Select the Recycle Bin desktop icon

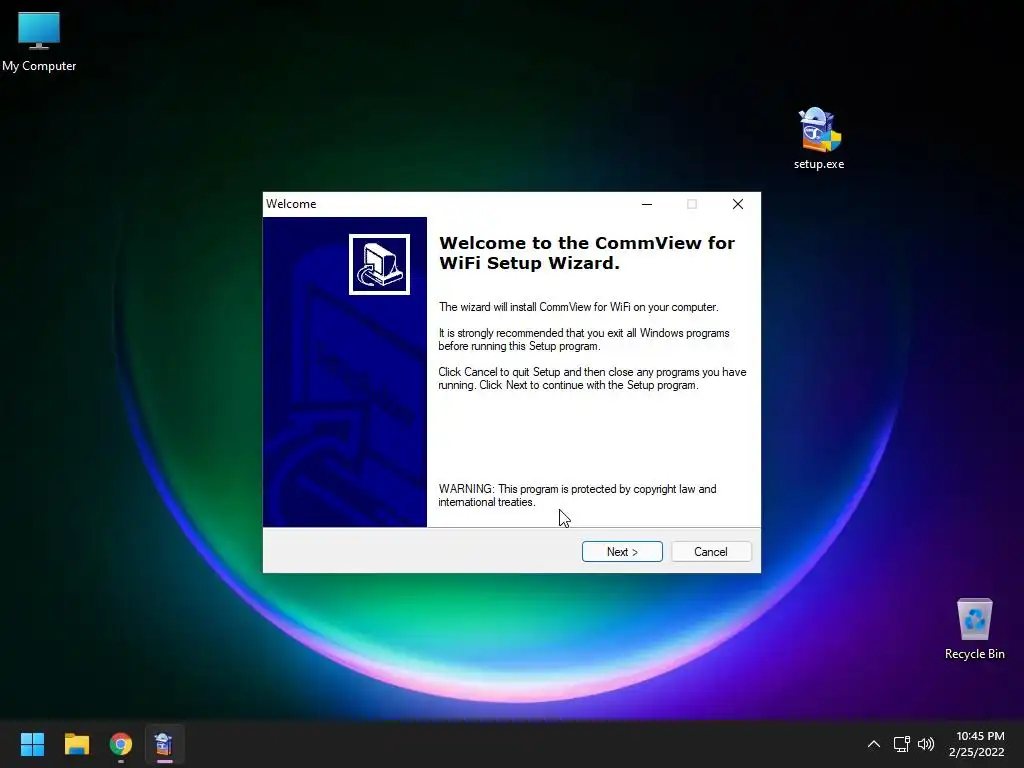pos(974,630)
